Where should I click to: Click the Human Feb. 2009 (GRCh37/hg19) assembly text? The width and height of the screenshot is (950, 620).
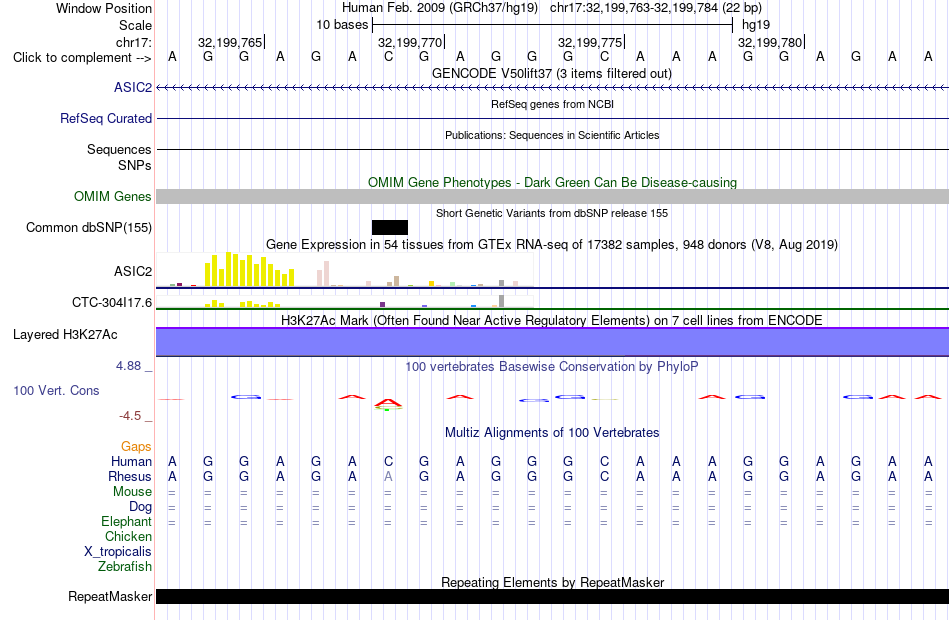pos(440,8)
